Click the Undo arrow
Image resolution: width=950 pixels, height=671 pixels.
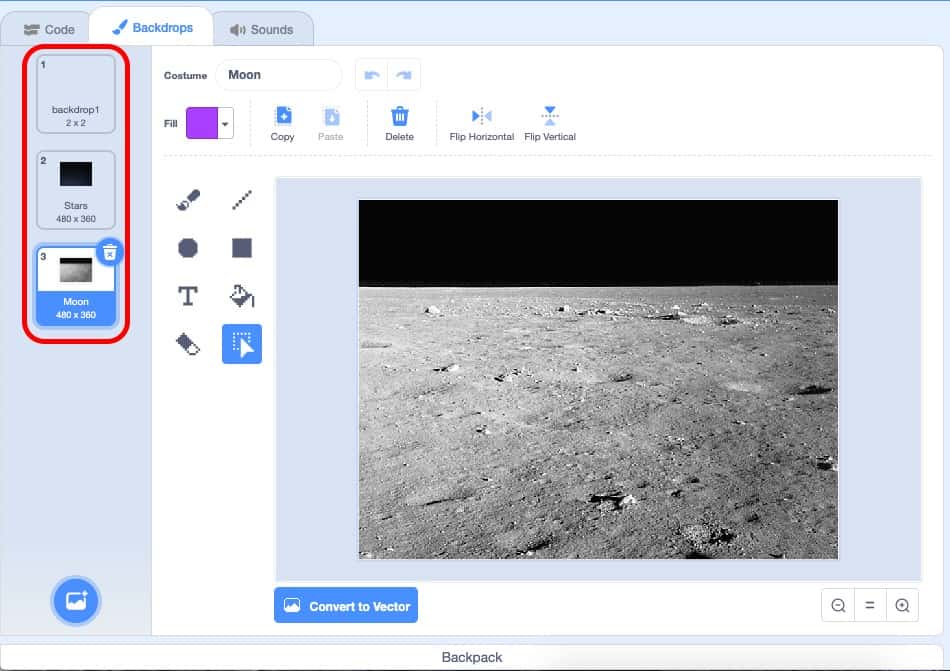372,75
